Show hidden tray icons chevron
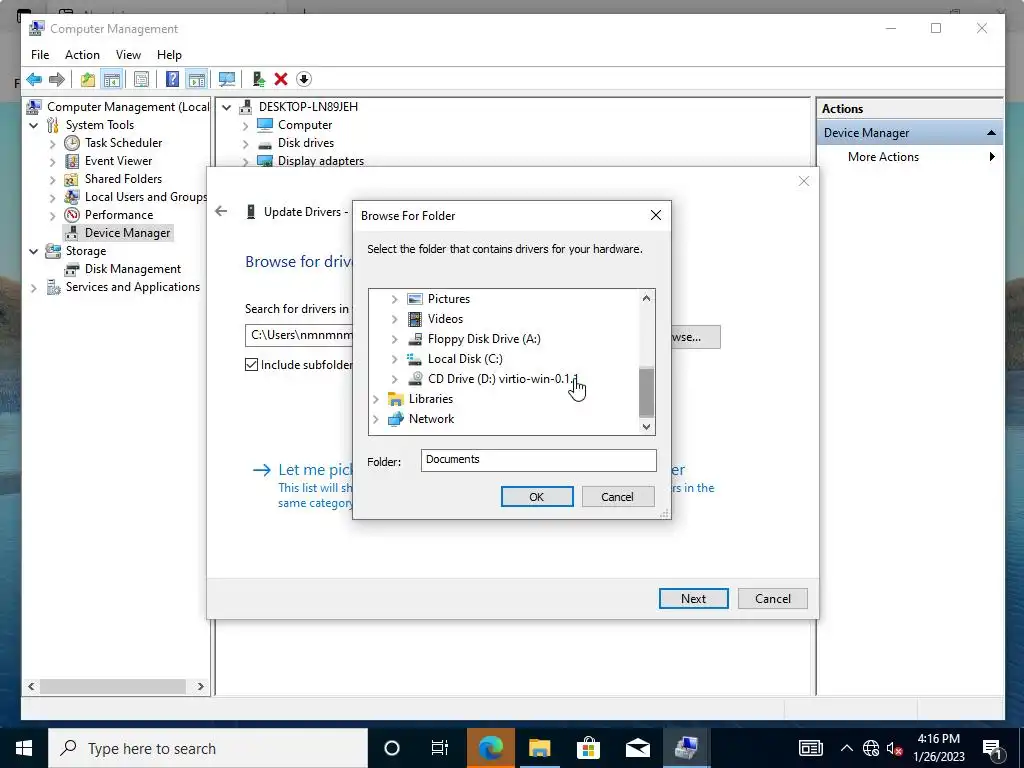 846,748
